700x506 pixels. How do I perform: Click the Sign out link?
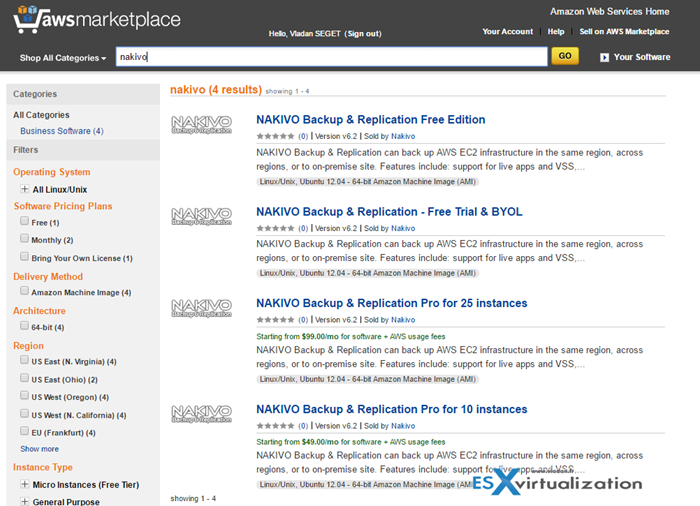coord(364,33)
